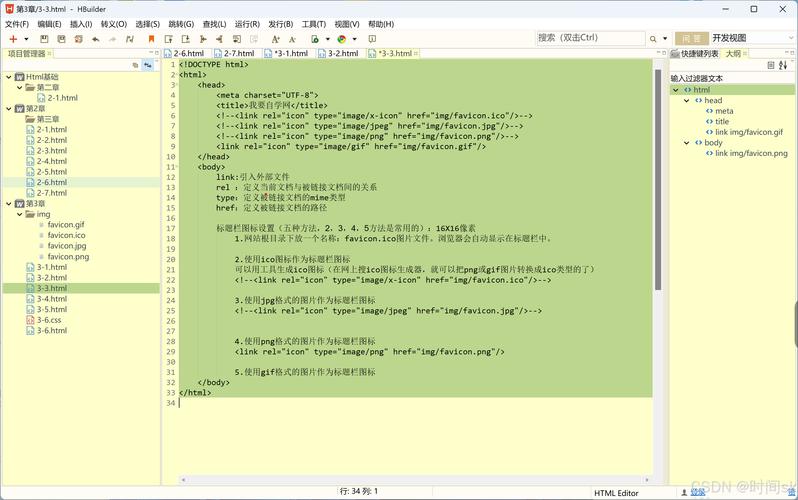Screen dimensions: 798x500
Task: Click the search input field
Action: (x=588, y=38)
